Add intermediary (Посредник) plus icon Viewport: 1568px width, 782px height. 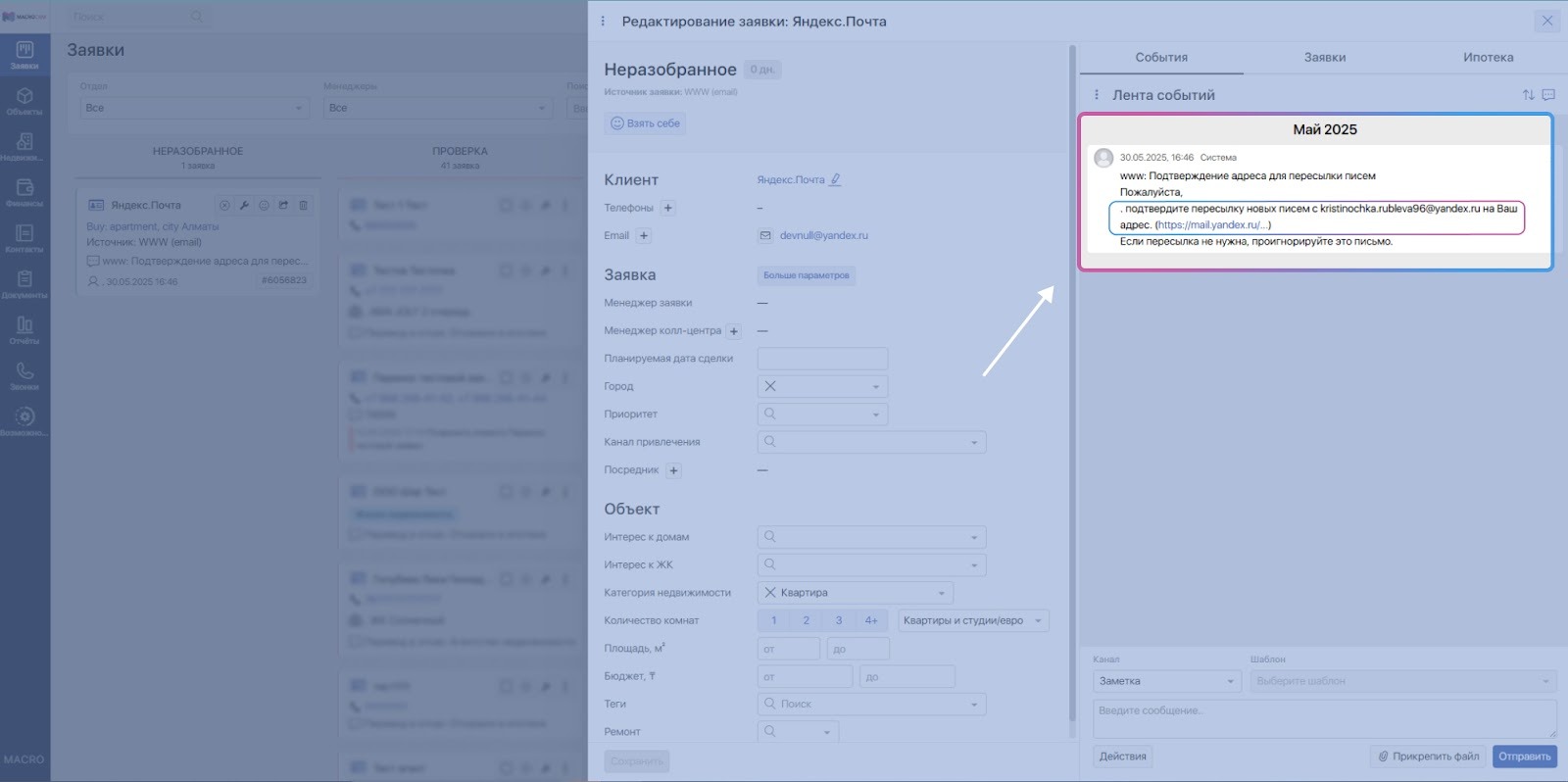[673, 470]
